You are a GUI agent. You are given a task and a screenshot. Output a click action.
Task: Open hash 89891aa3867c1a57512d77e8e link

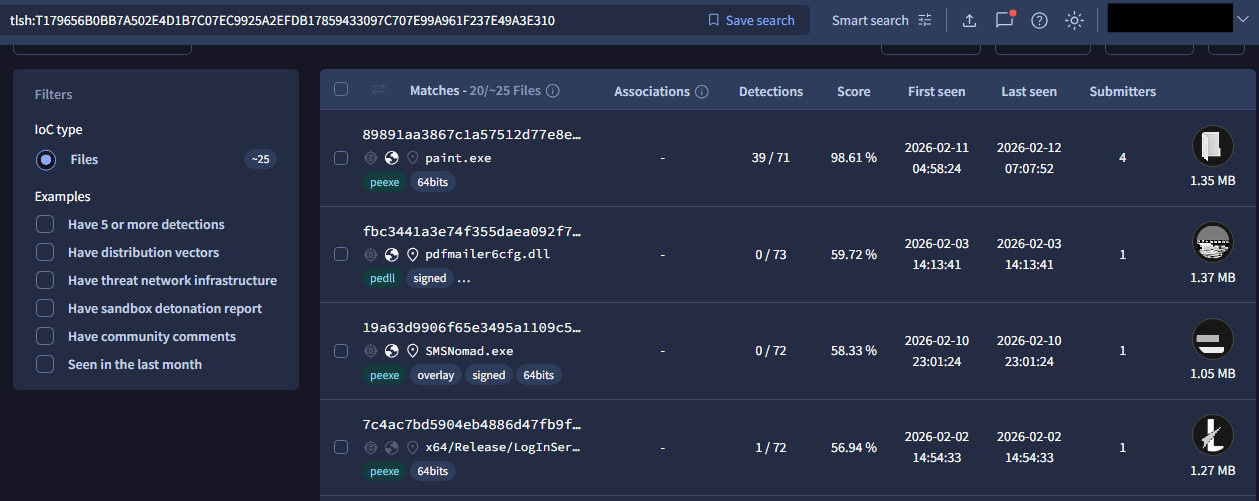coord(472,134)
